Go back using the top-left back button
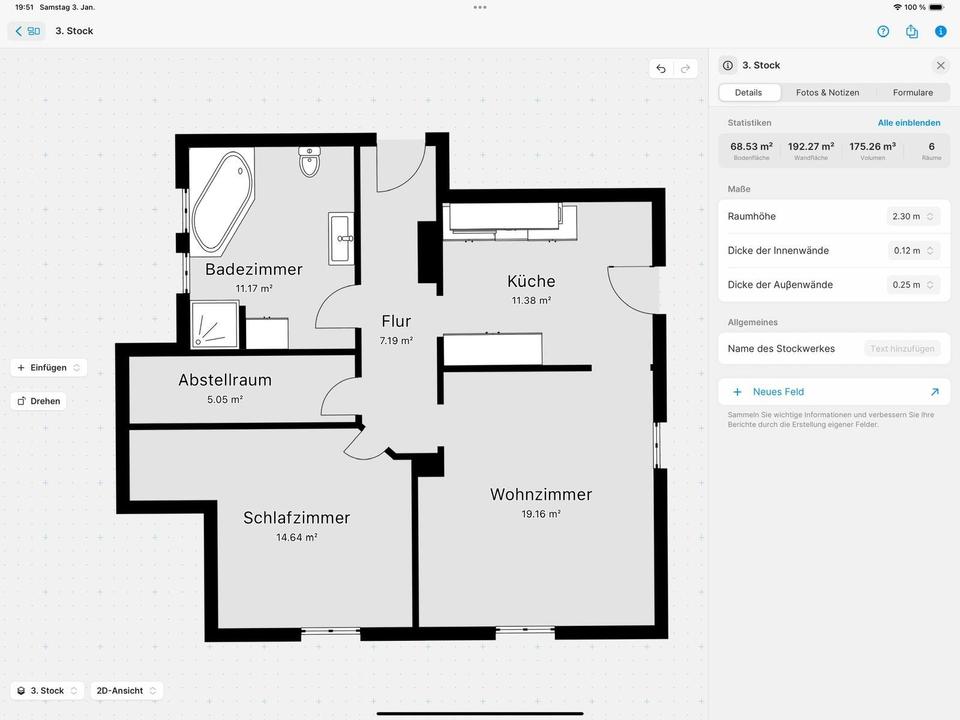The image size is (960, 720). (x=27, y=31)
